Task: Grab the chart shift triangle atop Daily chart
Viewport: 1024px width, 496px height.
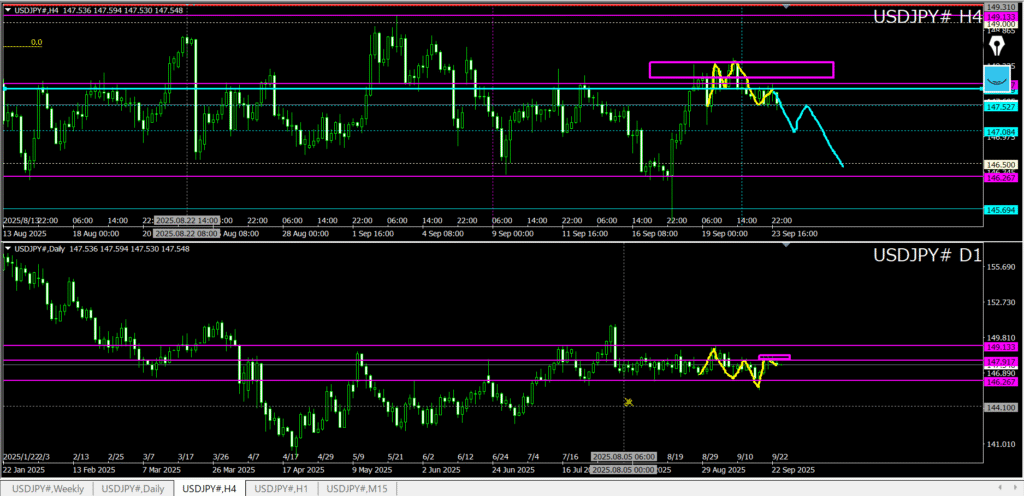Action: (x=786, y=245)
